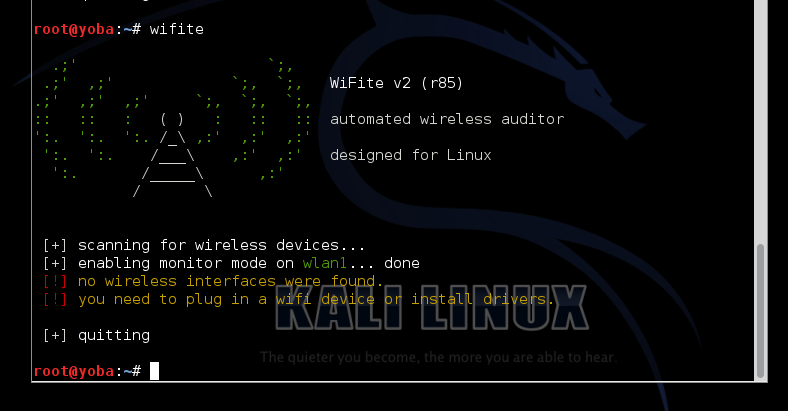Click the 'The quieter you become' wallpaper slogan
Viewport: 788px width, 411px height.
[438, 357]
